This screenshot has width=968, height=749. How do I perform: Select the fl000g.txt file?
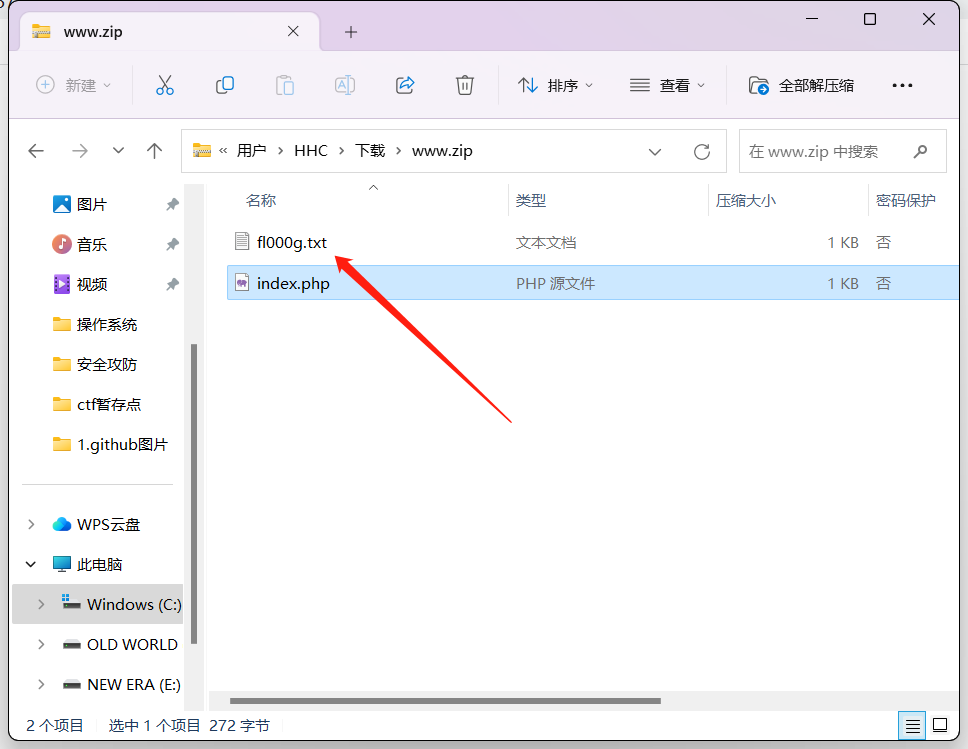[x=289, y=241]
